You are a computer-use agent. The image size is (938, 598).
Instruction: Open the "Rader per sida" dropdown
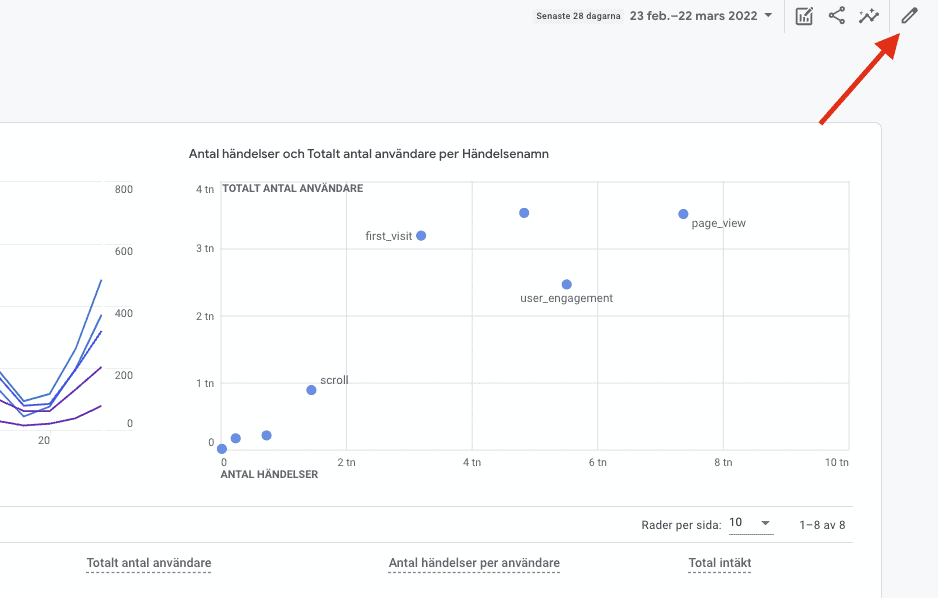tap(751, 523)
